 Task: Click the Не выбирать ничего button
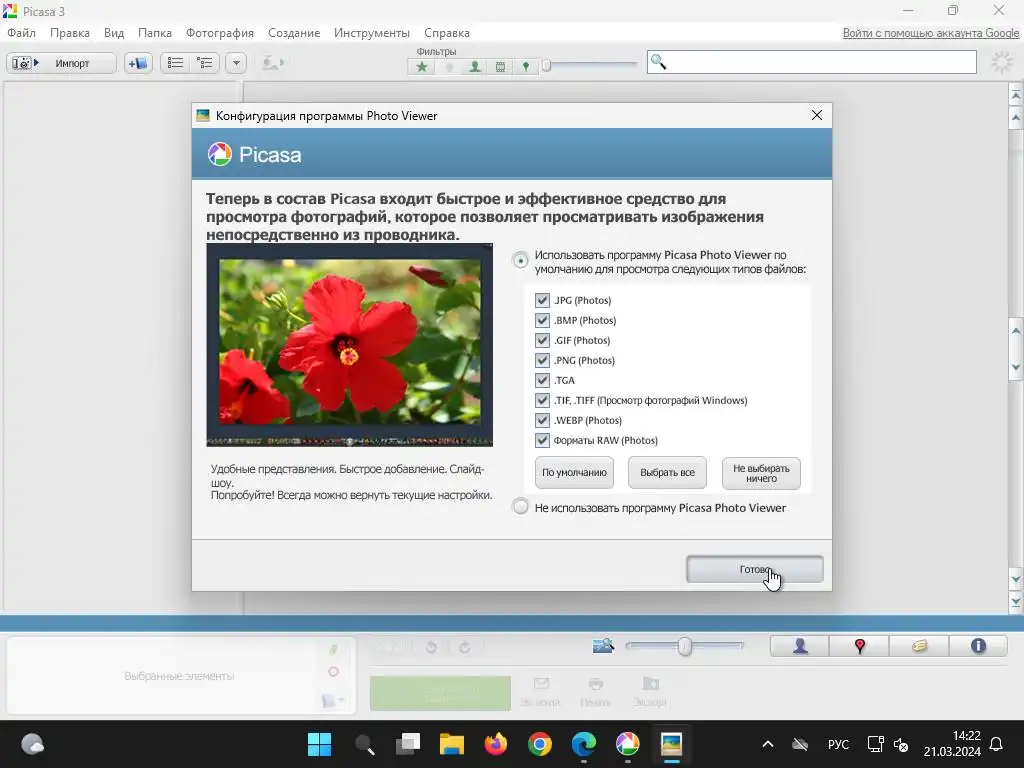[761, 473]
